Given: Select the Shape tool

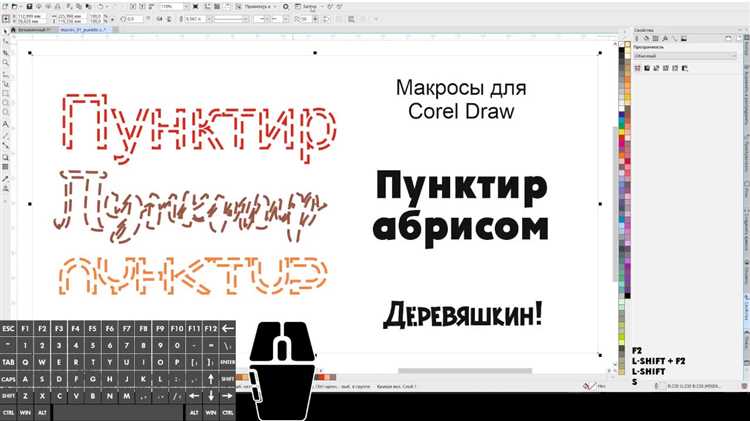Looking at the screenshot, I should coord(6,42).
